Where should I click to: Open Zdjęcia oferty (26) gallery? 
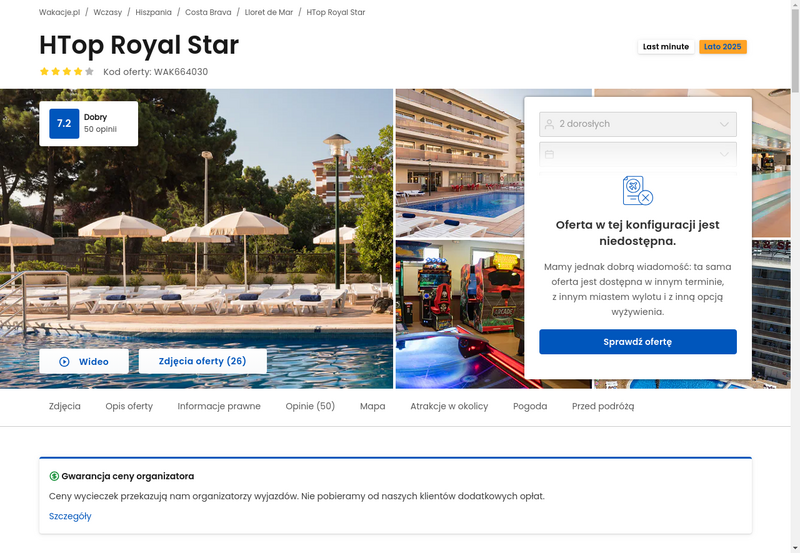pyautogui.click(x=203, y=361)
